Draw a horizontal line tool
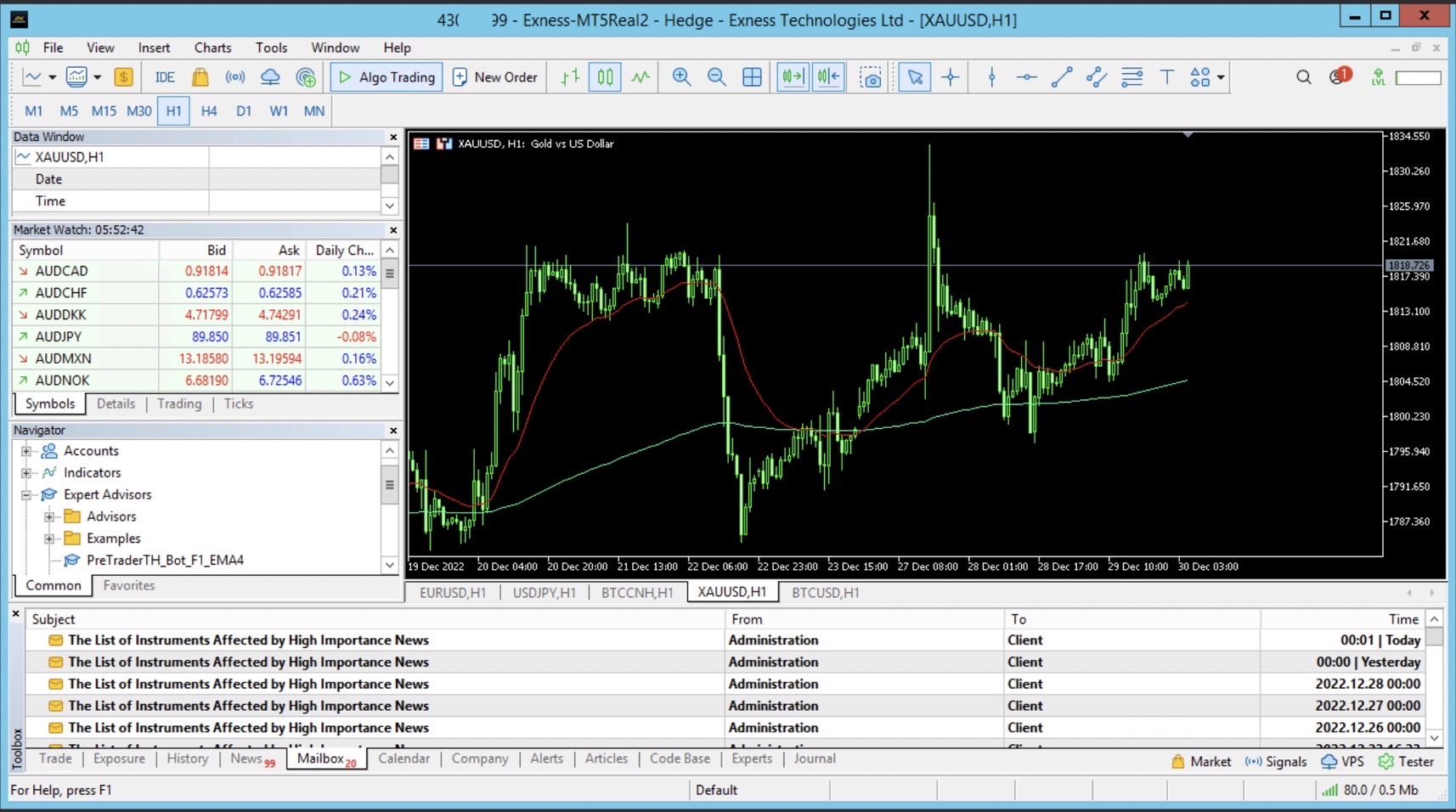 [1026, 77]
